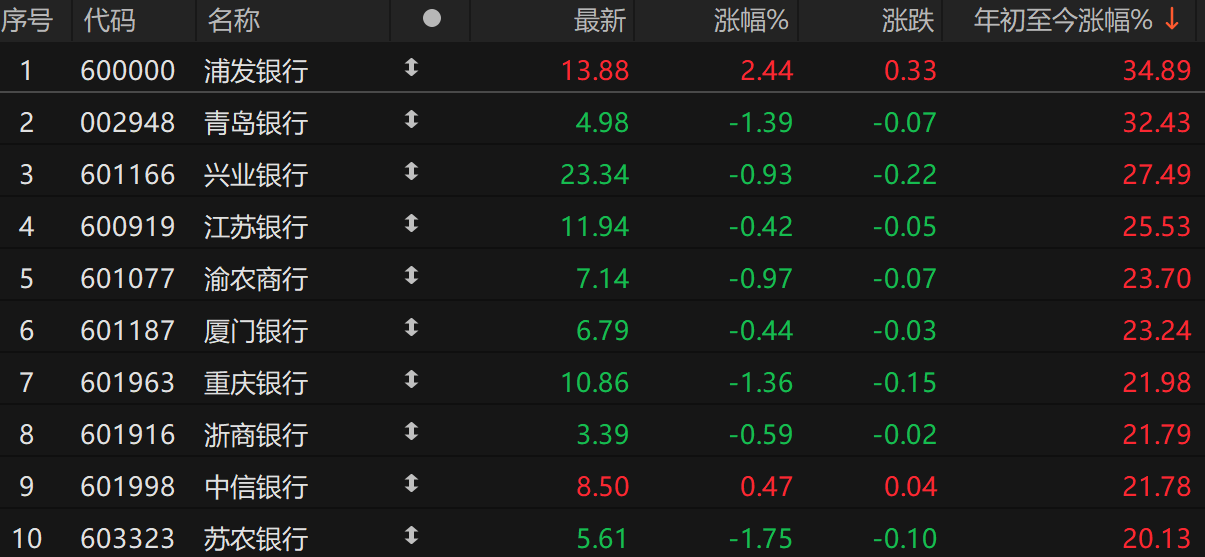Select the 厦门银行 stock name
The width and height of the screenshot is (1205, 557).
[x=255, y=331]
